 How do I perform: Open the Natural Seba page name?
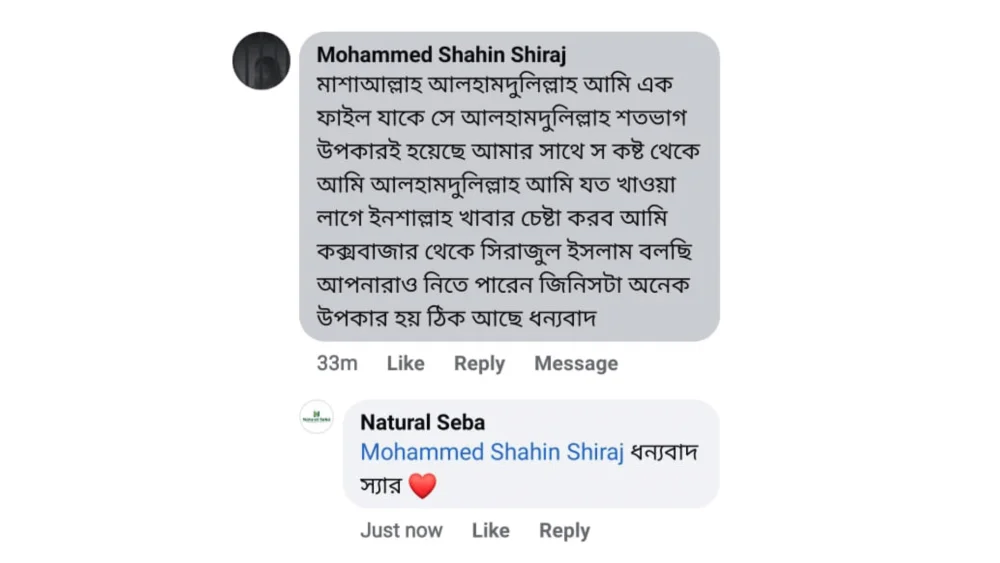[x=422, y=422]
